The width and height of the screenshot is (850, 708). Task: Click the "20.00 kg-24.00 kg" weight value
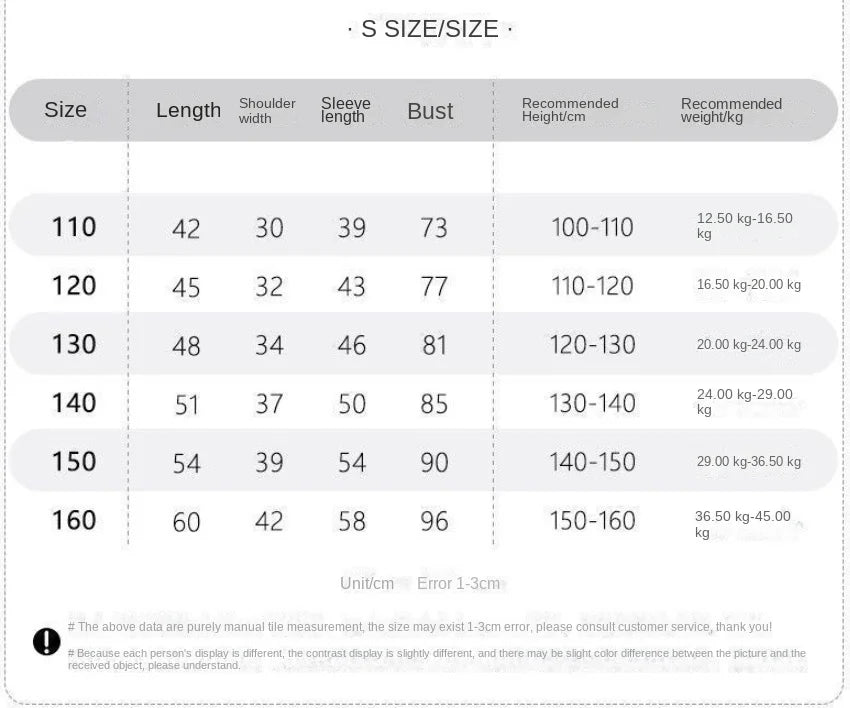point(748,345)
